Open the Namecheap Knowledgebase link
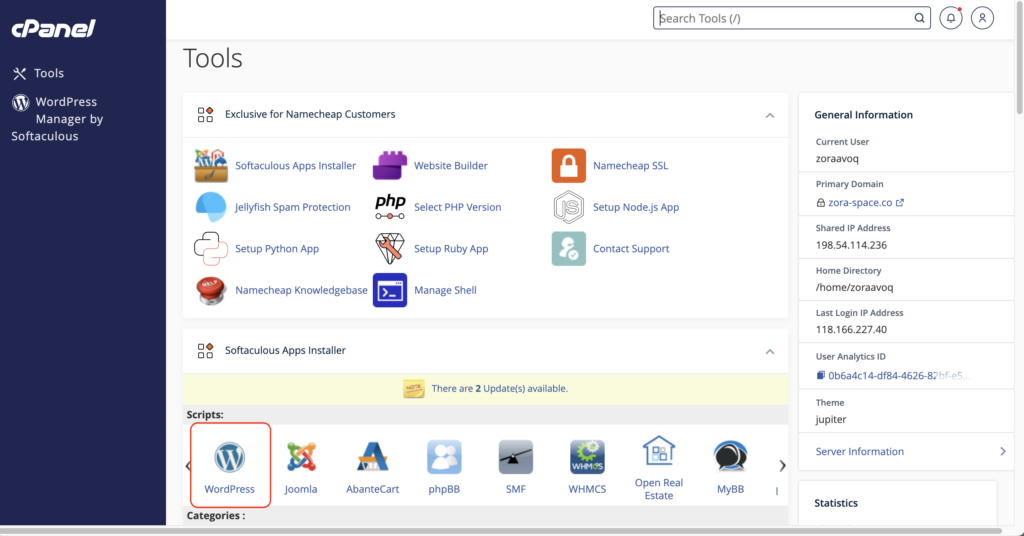Viewport: 1024px width, 536px height. pos(301,290)
